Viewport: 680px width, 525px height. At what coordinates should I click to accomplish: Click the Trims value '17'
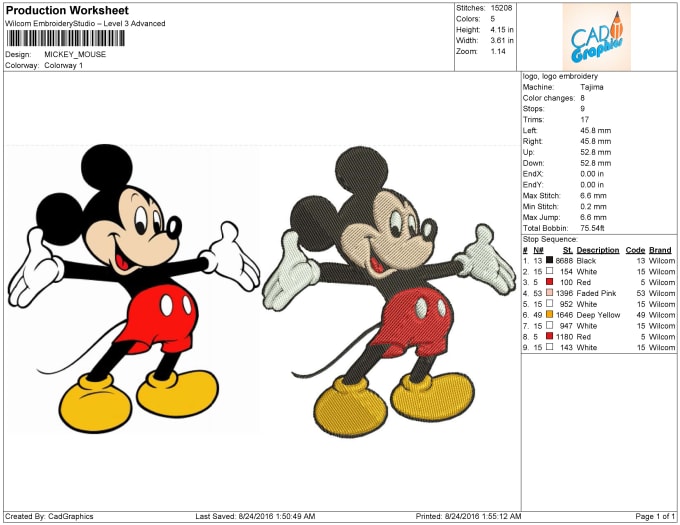585,120
